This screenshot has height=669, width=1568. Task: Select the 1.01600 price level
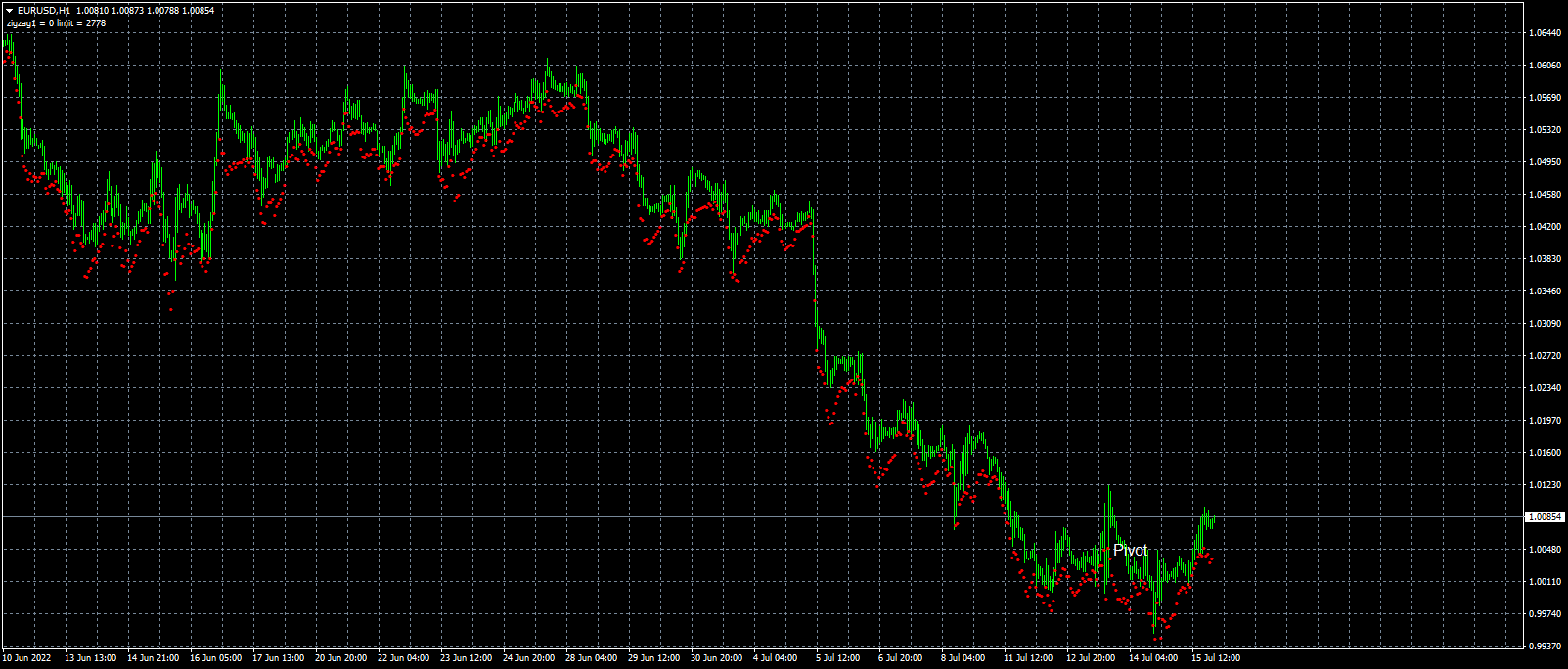pyautogui.click(x=1545, y=452)
